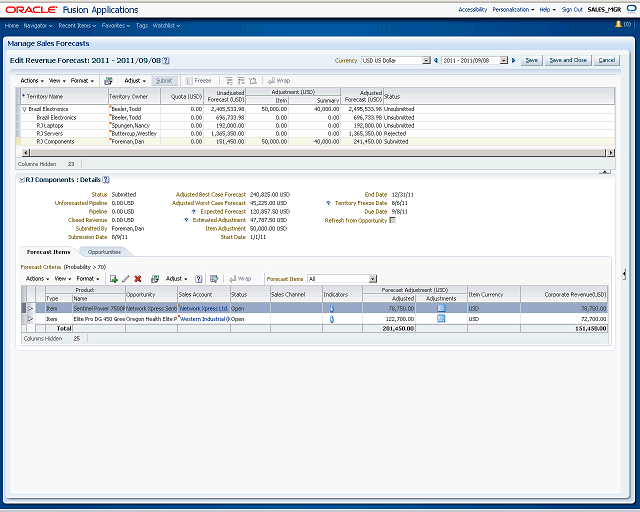Open help icon next to RJ Components Details
640x512 pixels.
106,180
